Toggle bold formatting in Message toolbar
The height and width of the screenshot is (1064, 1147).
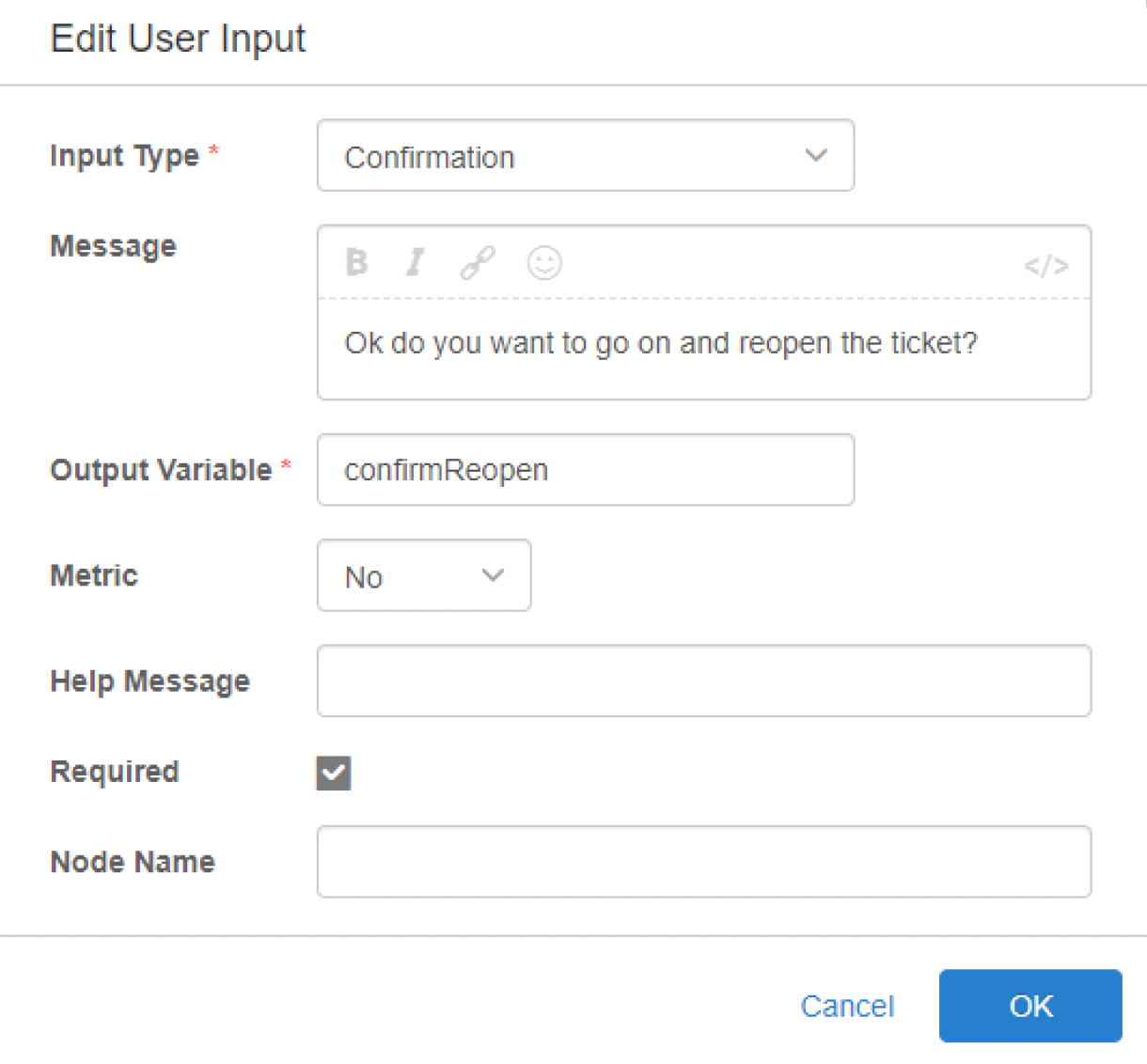coord(356,262)
